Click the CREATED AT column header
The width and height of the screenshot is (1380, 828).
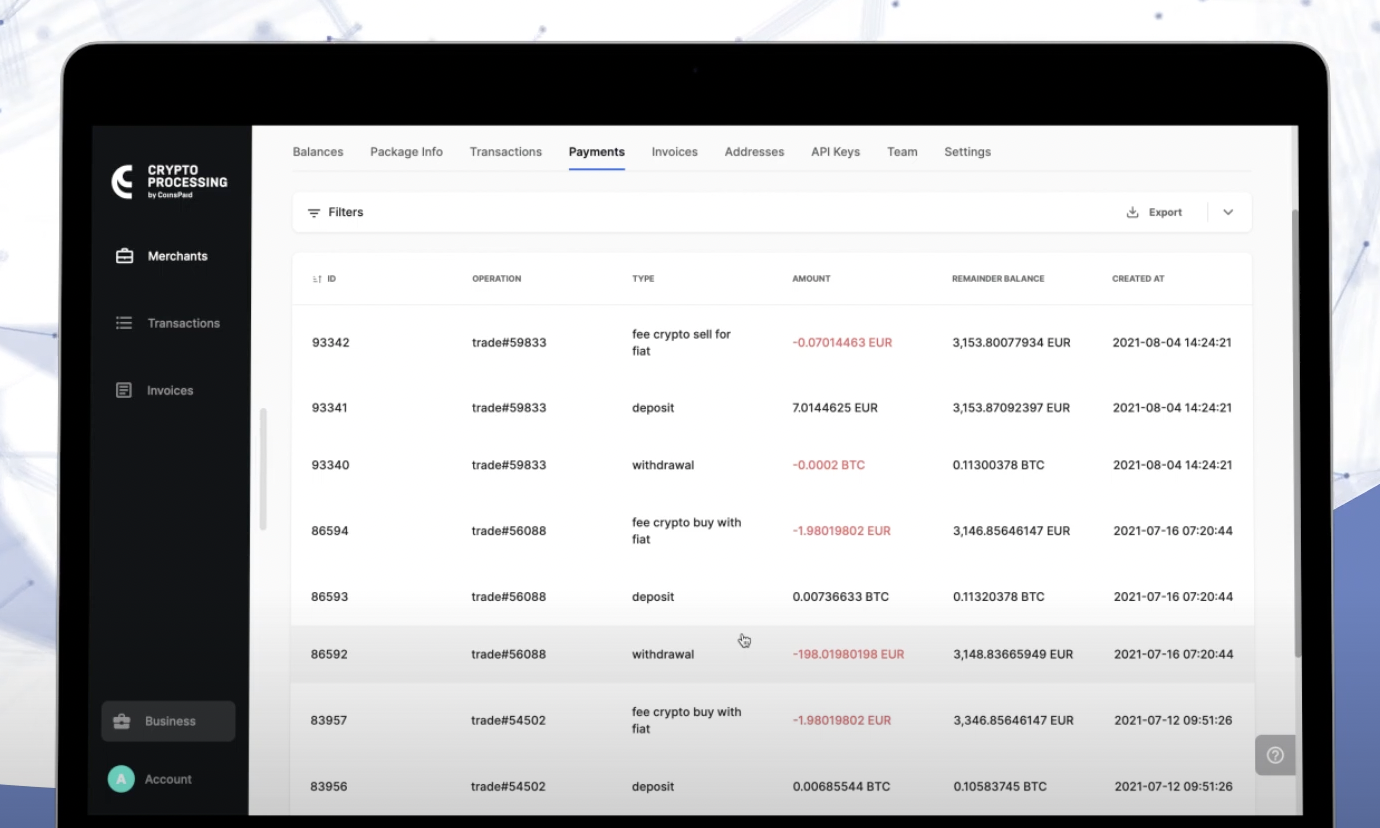[x=1138, y=279]
